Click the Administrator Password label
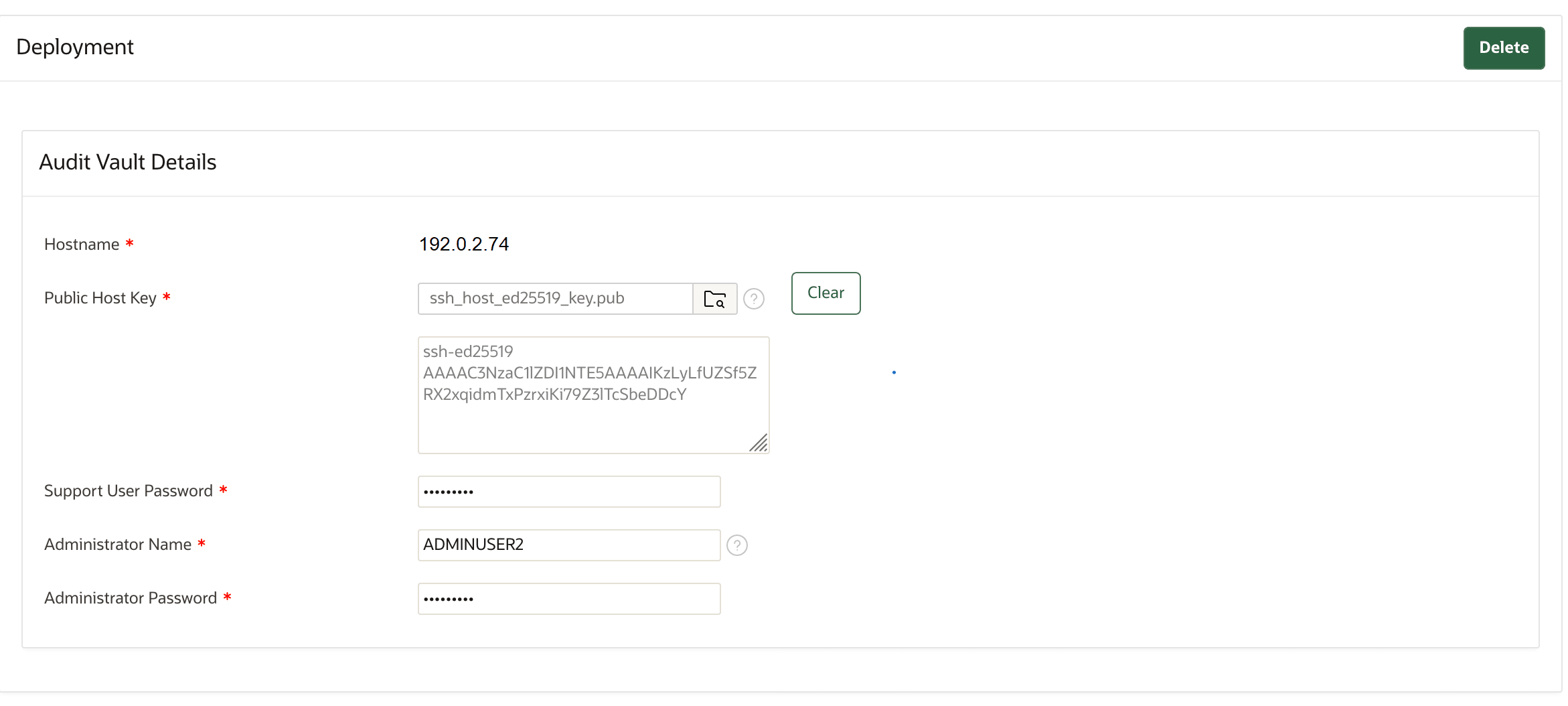The width and height of the screenshot is (1568, 706). (130, 597)
